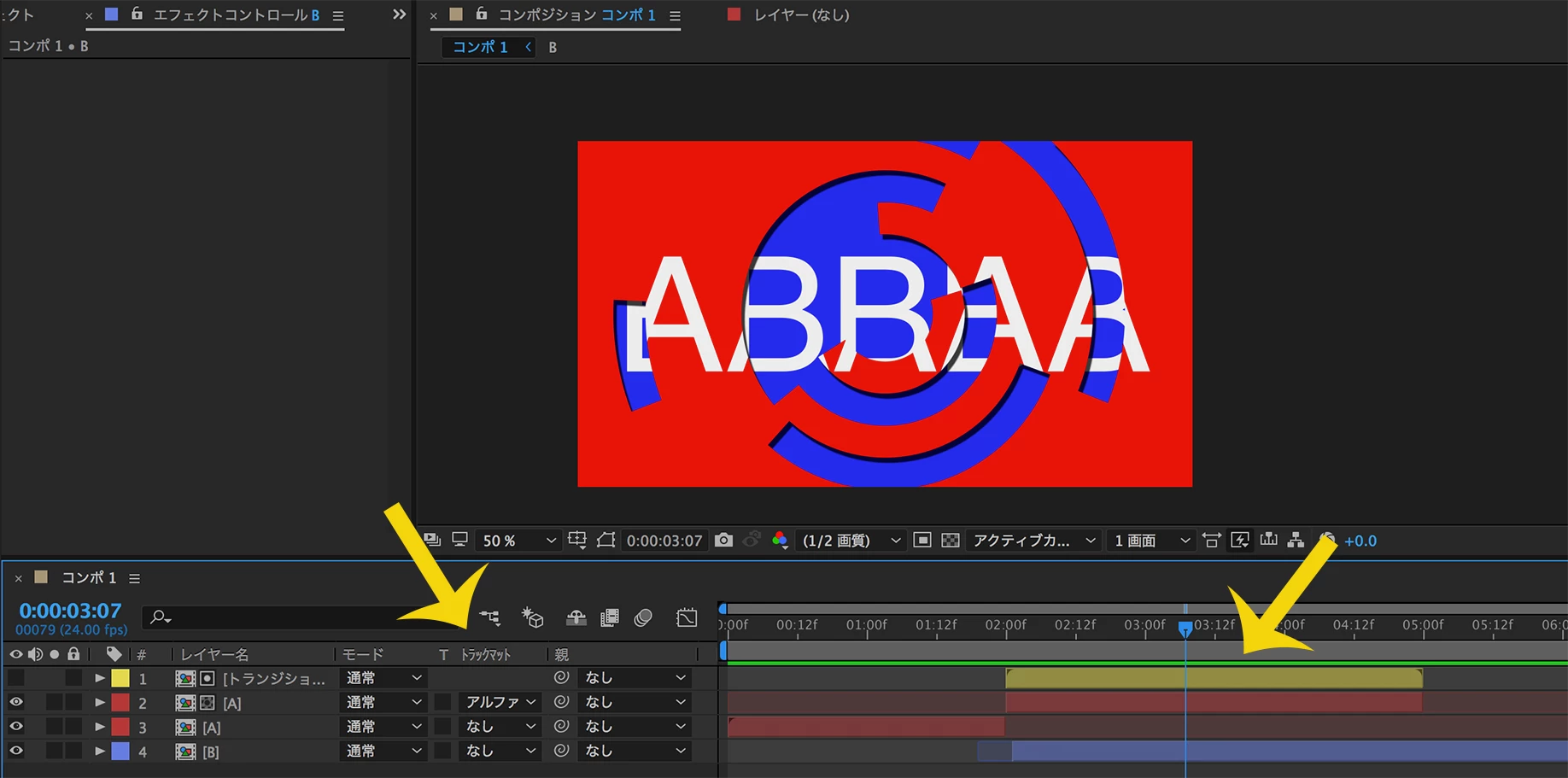1568x778 pixels.
Task: Click the Show Snapshot icon
Action: [752, 540]
